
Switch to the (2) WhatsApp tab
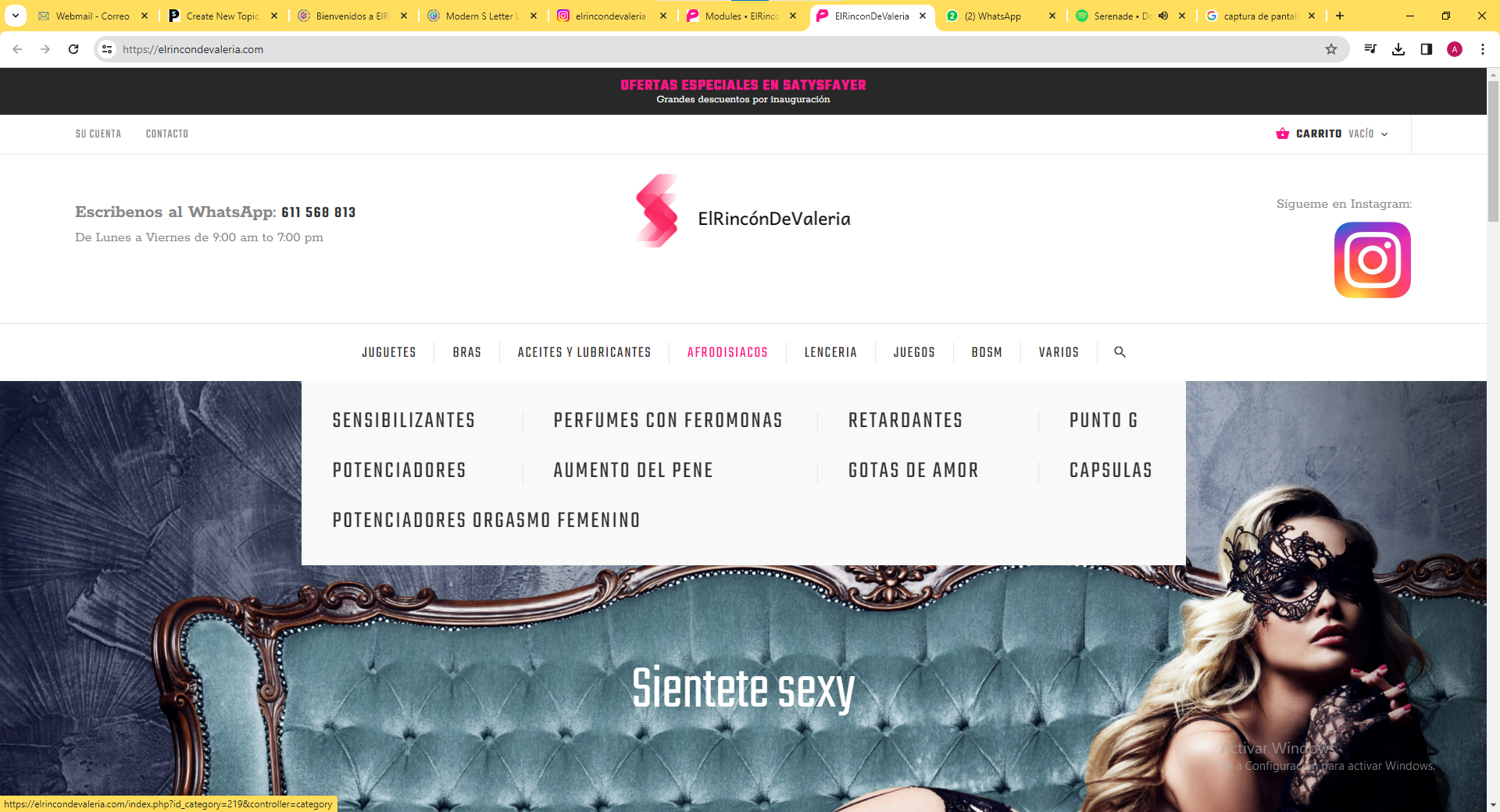coord(992,16)
